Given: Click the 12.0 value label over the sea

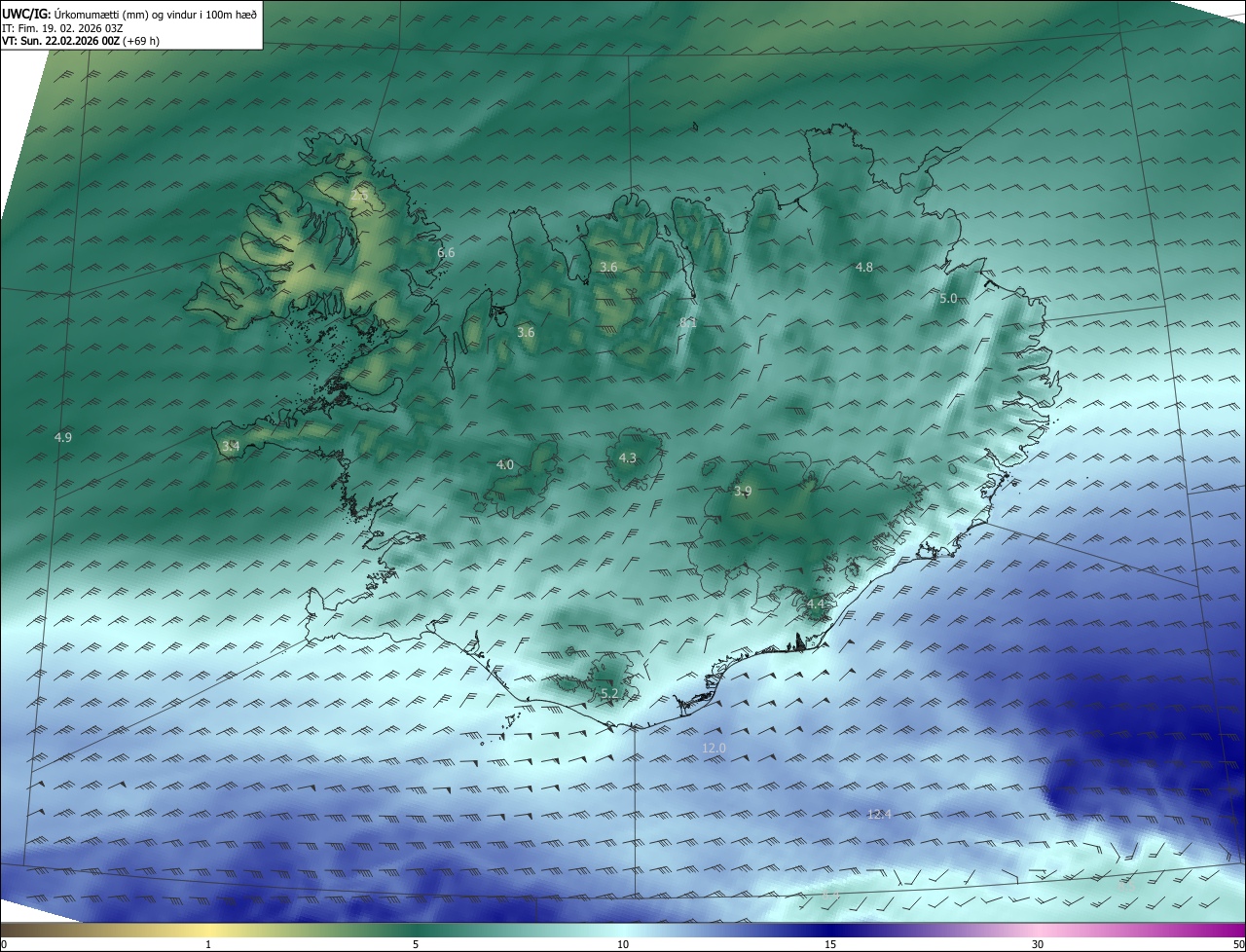Looking at the screenshot, I should [x=715, y=748].
